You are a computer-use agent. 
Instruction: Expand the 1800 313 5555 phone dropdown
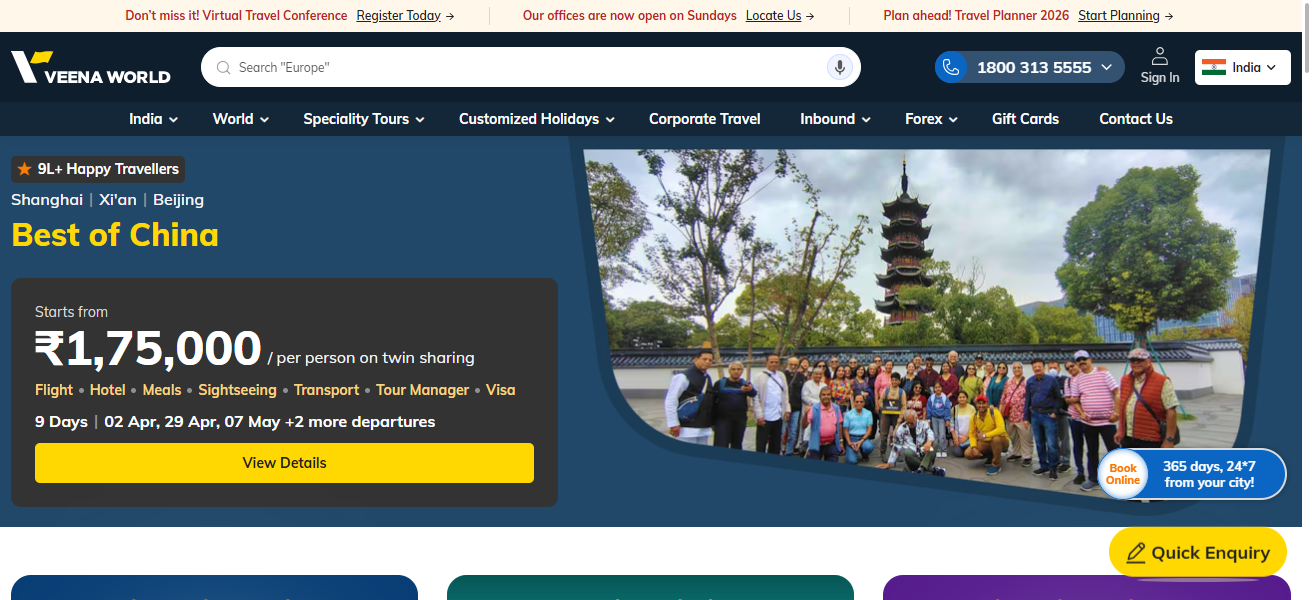[1106, 67]
